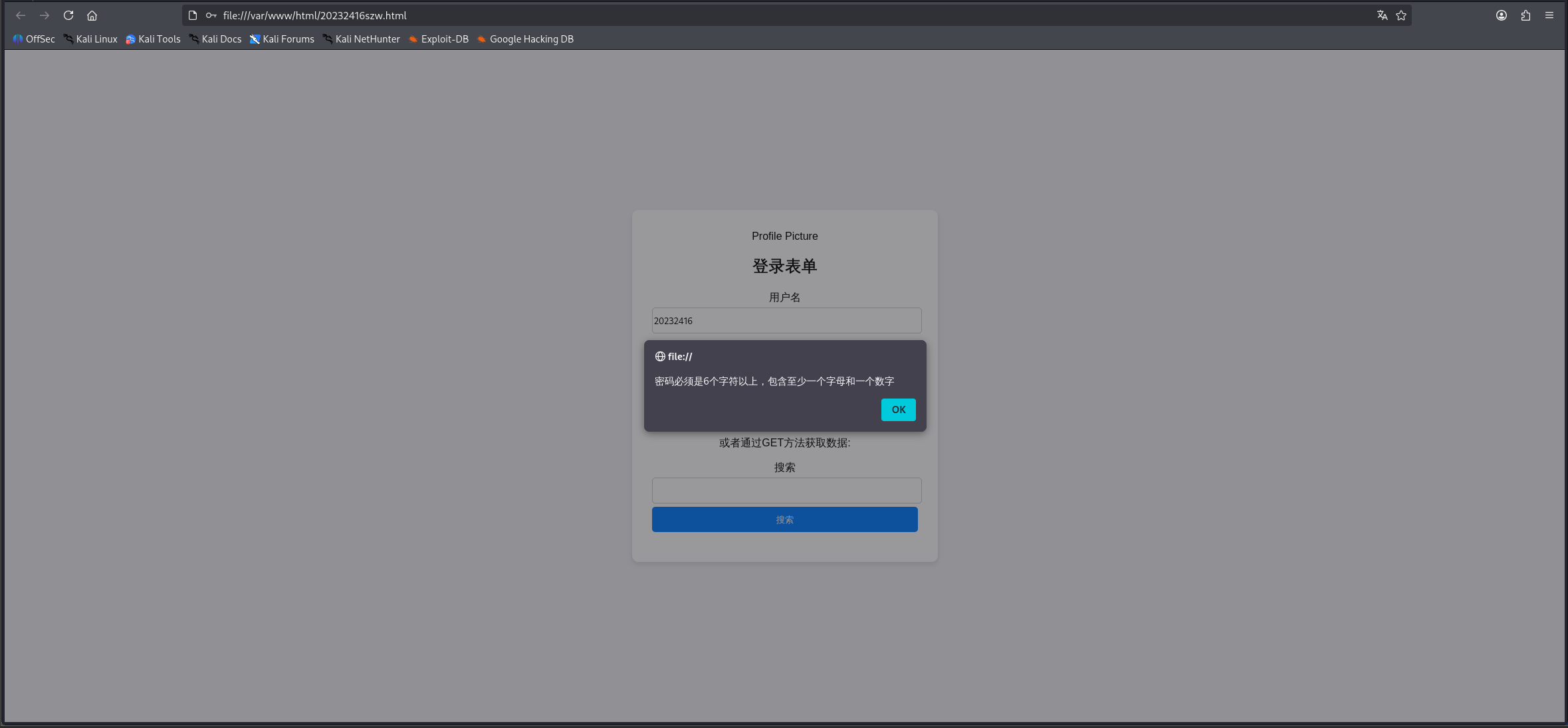Open the translate page option
The width and height of the screenshot is (1568, 728).
point(1383,15)
